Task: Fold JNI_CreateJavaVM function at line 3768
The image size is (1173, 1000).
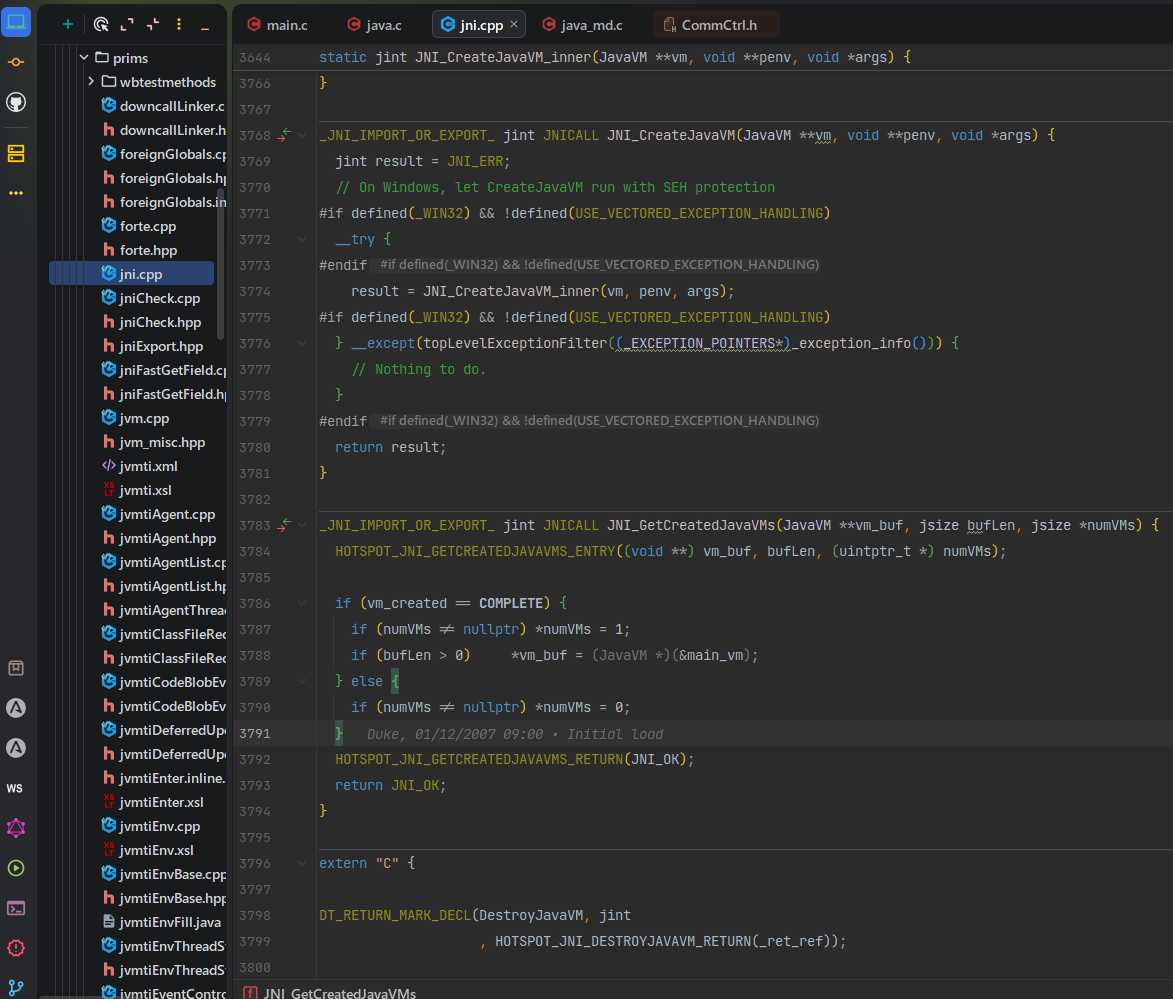Action: 302,135
